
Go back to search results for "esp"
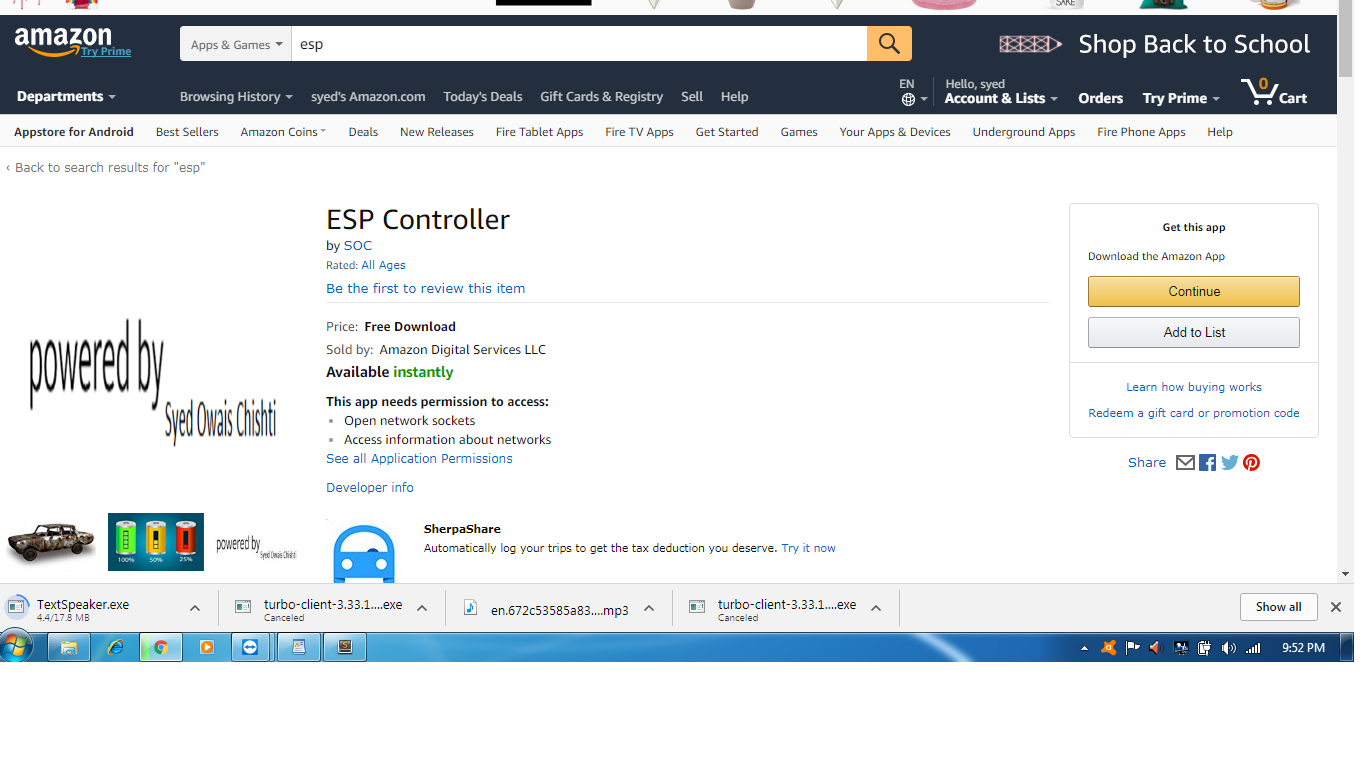105,168
